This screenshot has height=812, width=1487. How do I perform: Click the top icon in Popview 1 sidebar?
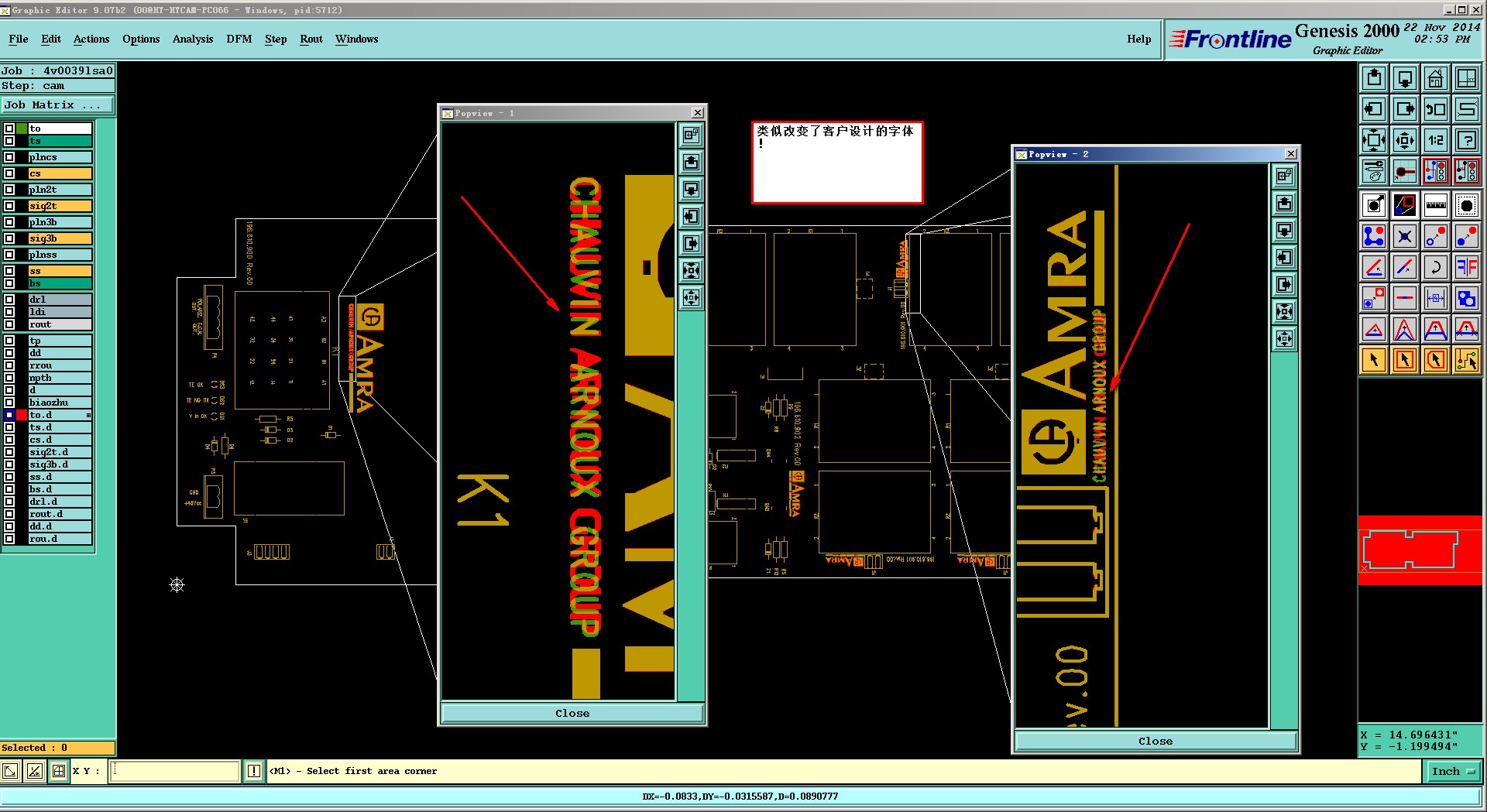tap(691, 135)
